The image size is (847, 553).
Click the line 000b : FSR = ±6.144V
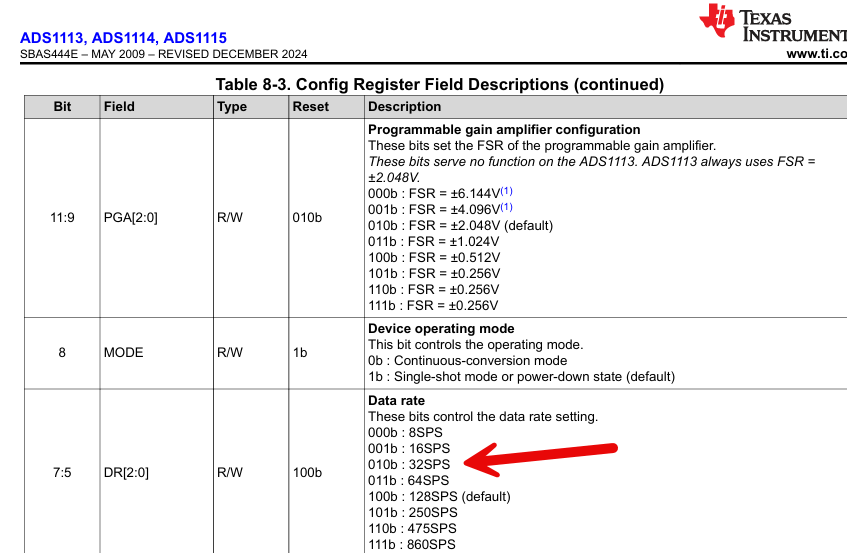coord(434,193)
